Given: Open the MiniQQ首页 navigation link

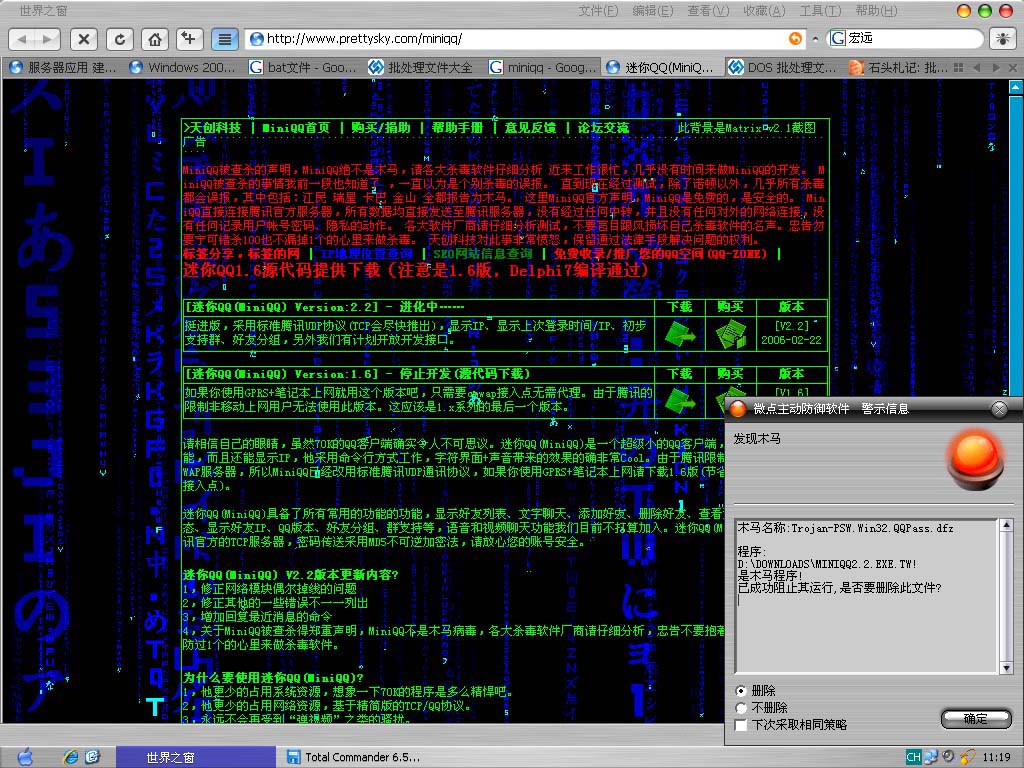Looking at the screenshot, I should [296, 128].
